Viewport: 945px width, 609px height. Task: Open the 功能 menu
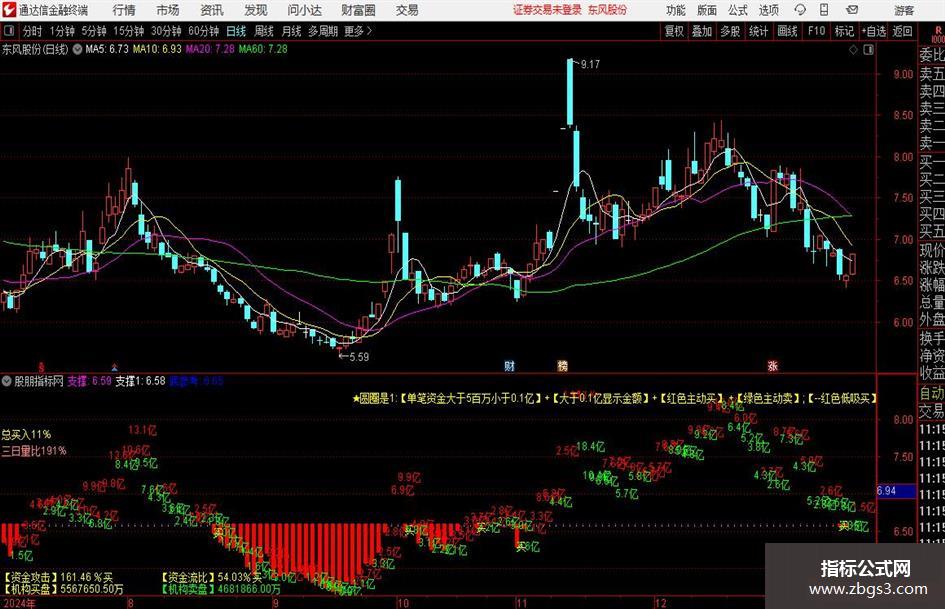point(676,10)
